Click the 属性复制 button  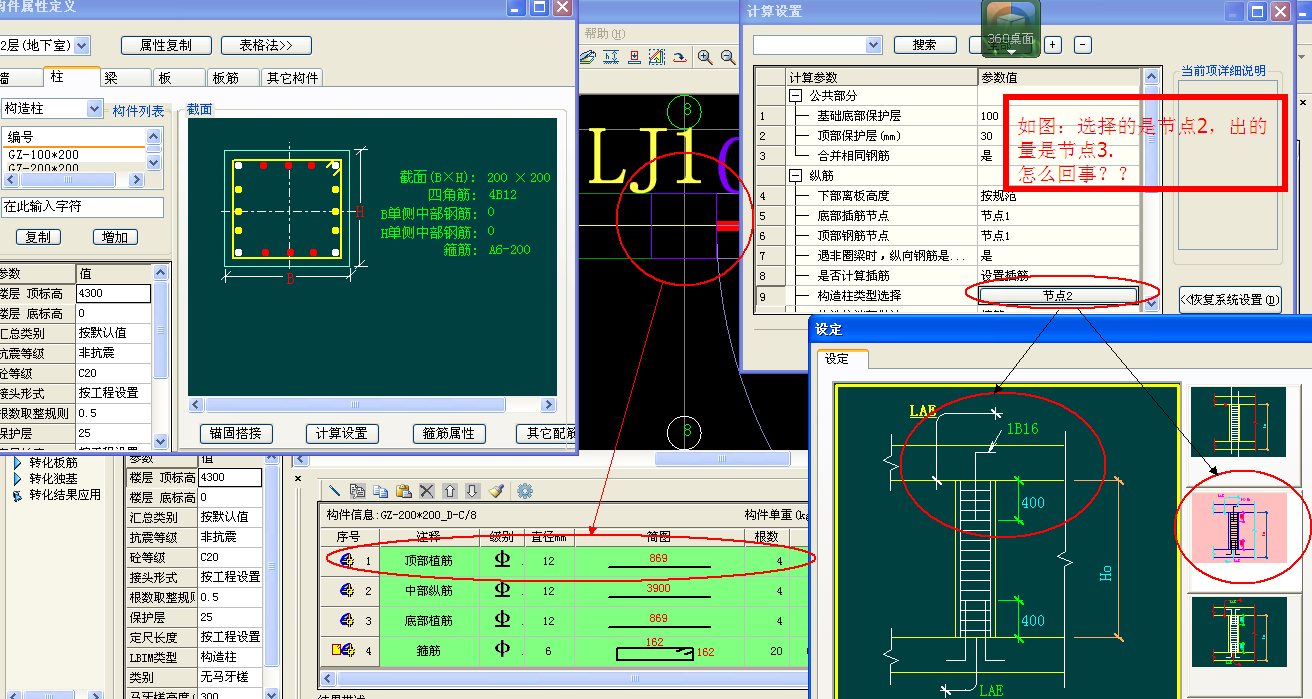(166, 45)
